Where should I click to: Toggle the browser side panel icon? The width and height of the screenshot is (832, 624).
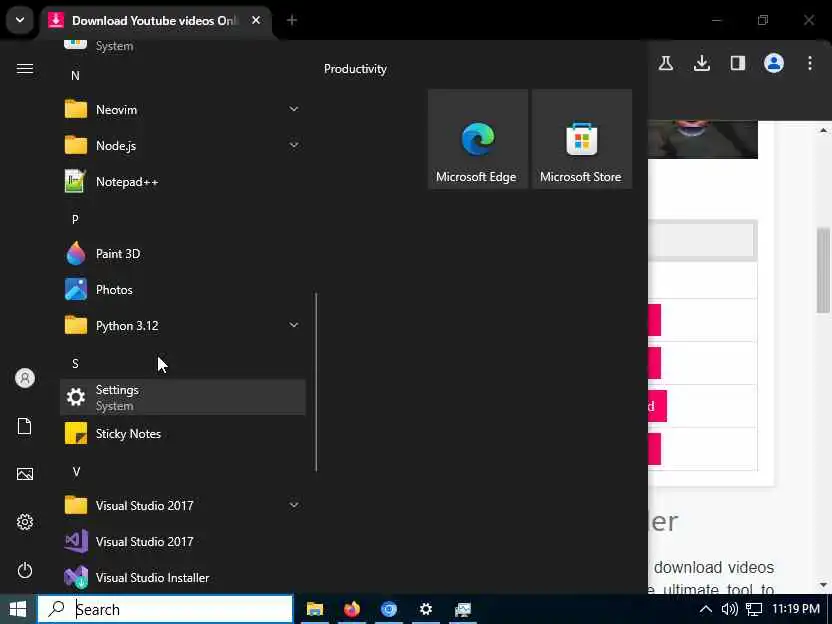[738, 63]
